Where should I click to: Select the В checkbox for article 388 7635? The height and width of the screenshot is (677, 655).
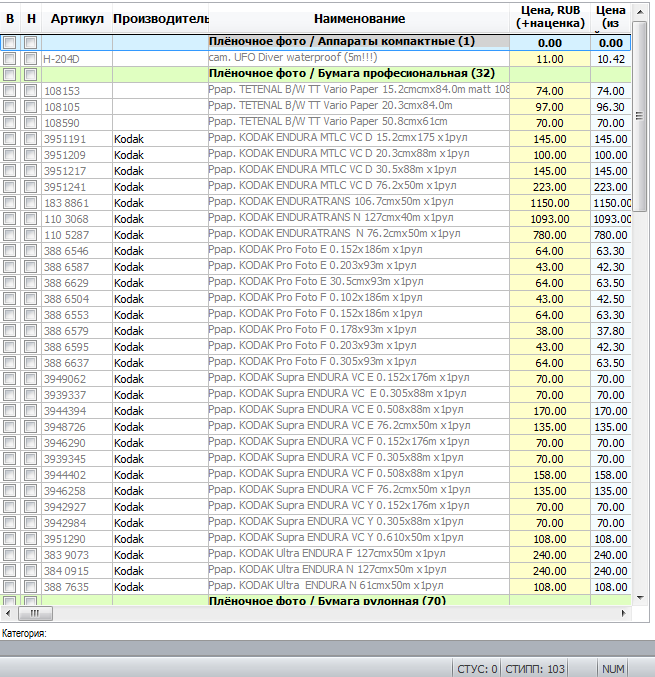tap(9, 586)
